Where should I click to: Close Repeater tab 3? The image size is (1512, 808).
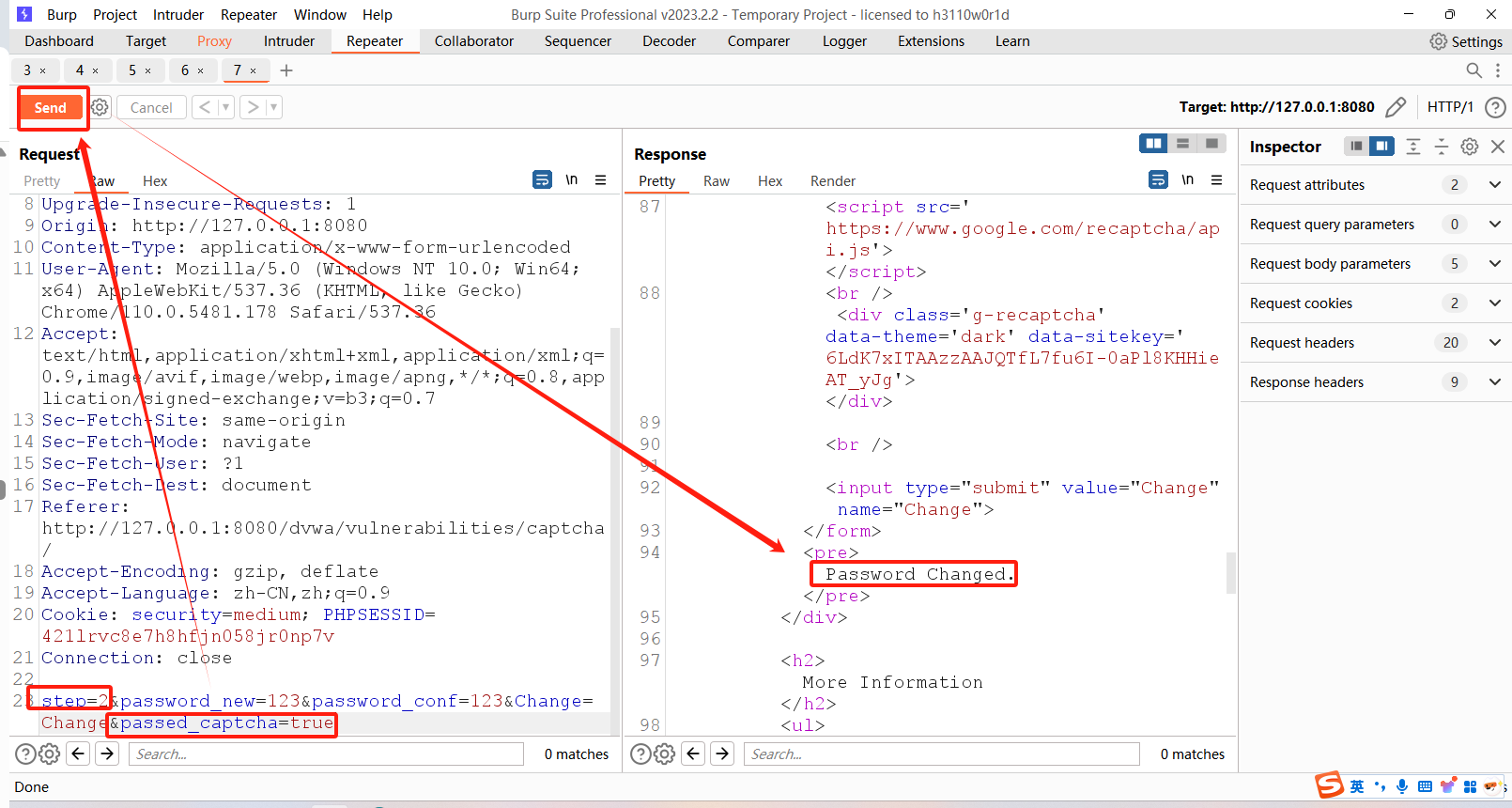[42, 70]
